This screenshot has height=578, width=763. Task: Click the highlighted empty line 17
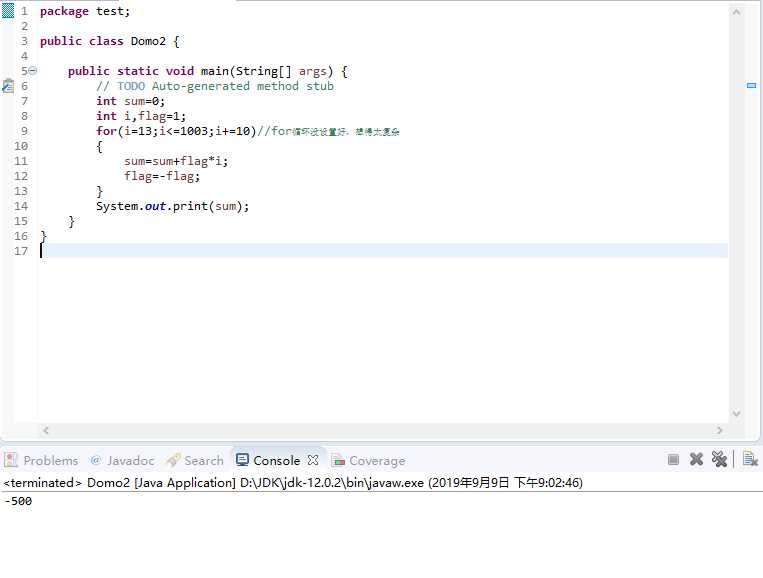(x=383, y=251)
